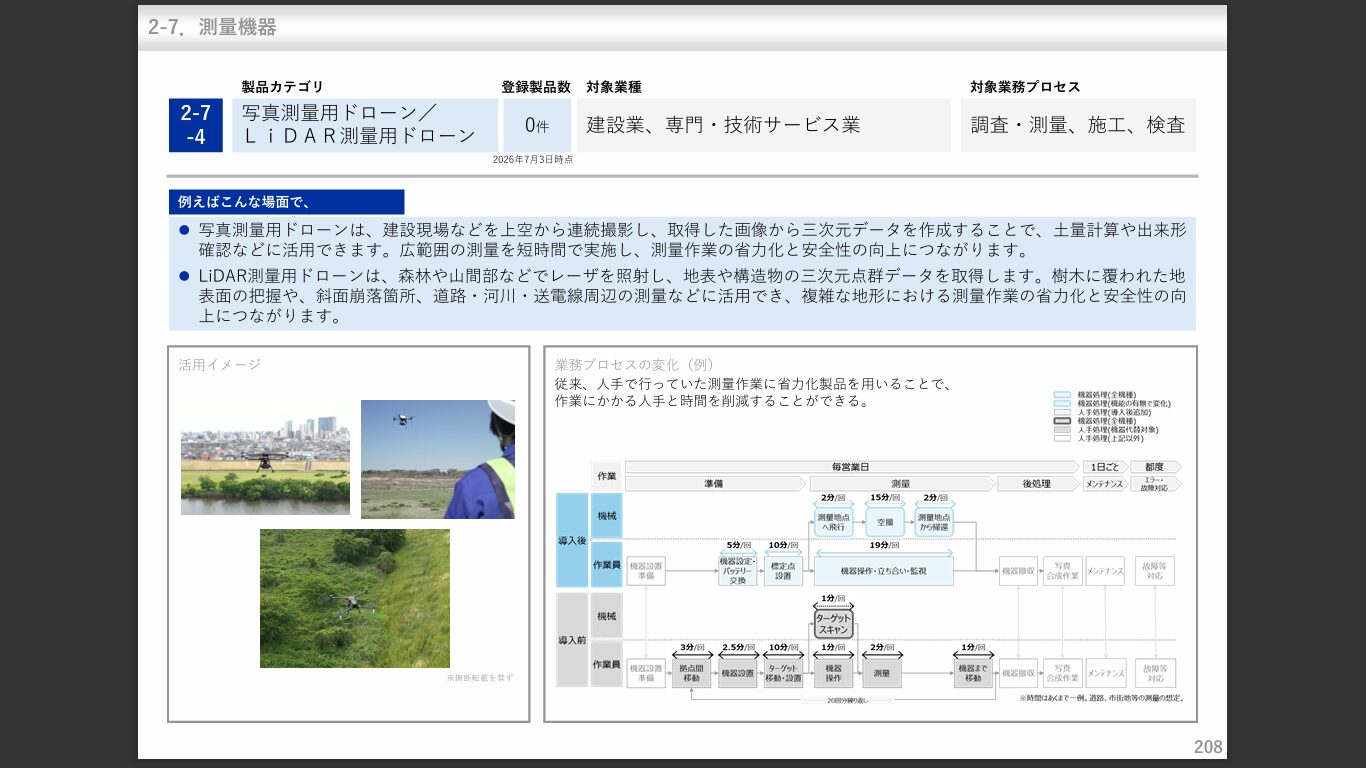Click the description starting "従来、人手で行っていた"
Image resolution: width=1366 pixels, height=768 pixels.
point(752,392)
